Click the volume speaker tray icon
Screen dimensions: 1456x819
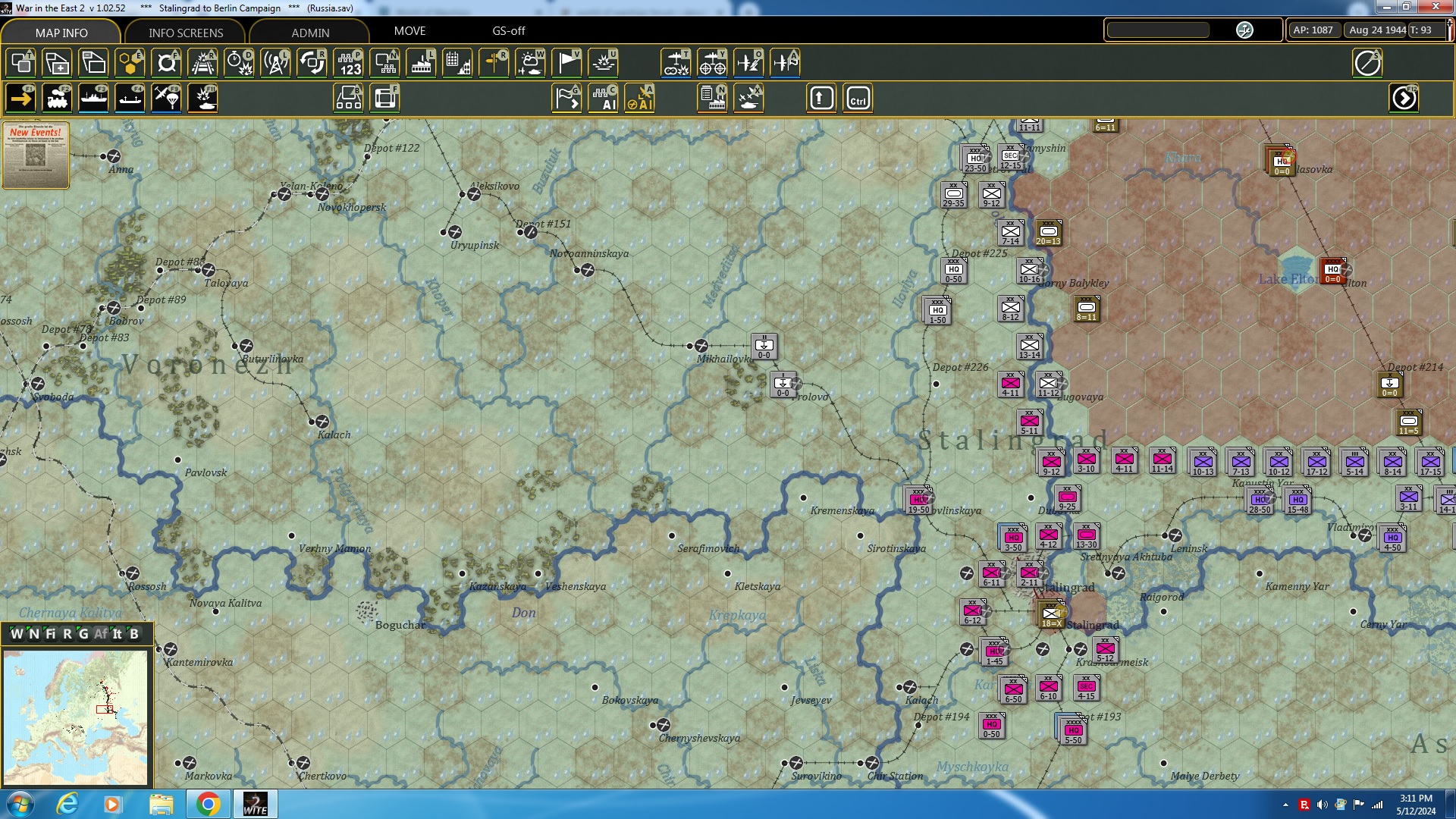coord(1323,805)
